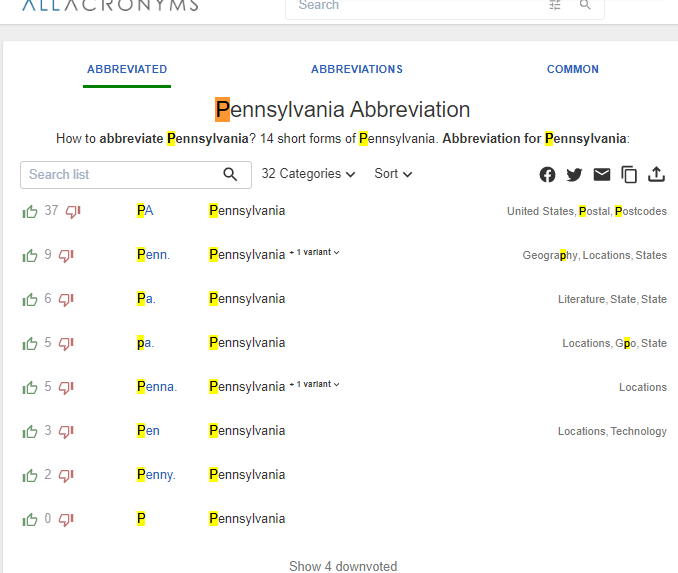
Task: Click the magnifier in Search list box
Action: coord(230,175)
